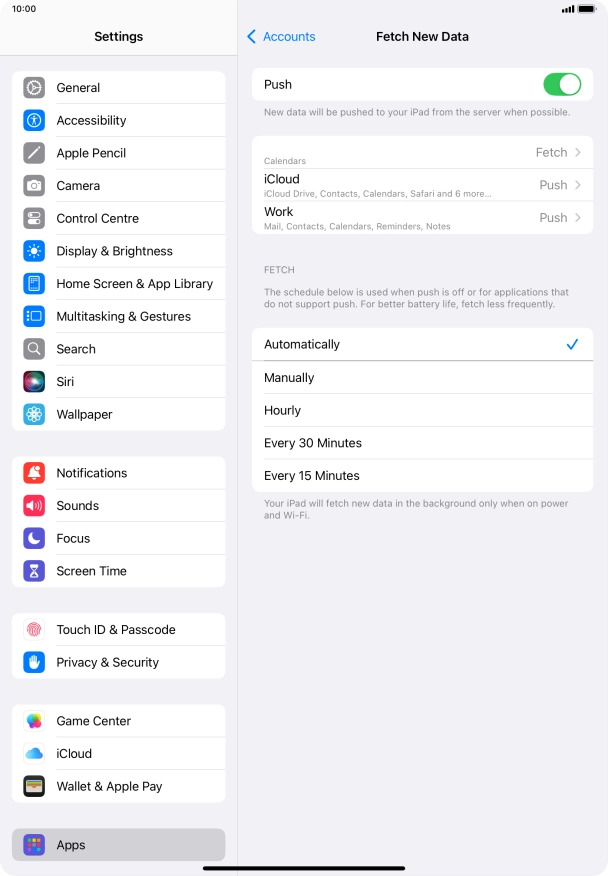Go back to Accounts

click(x=281, y=37)
